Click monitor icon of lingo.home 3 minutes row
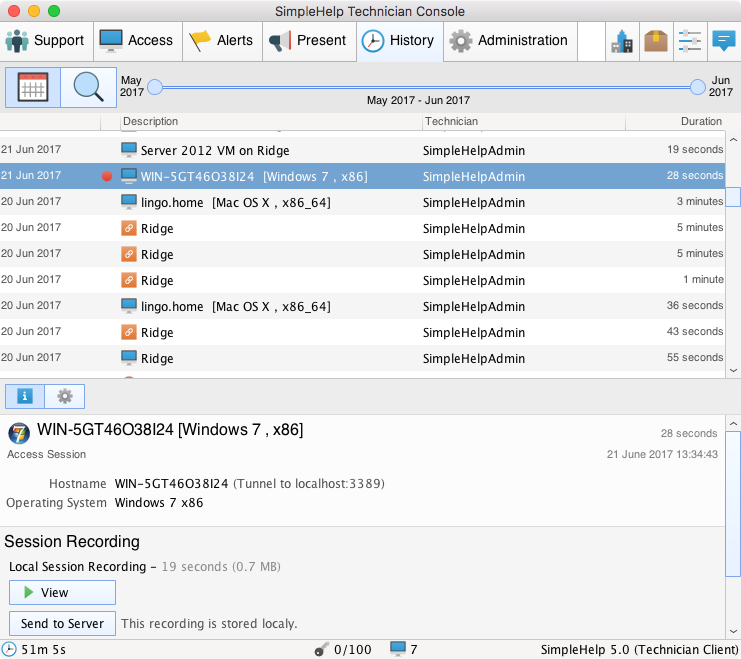This screenshot has height=659, width=741. (x=129, y=201)
